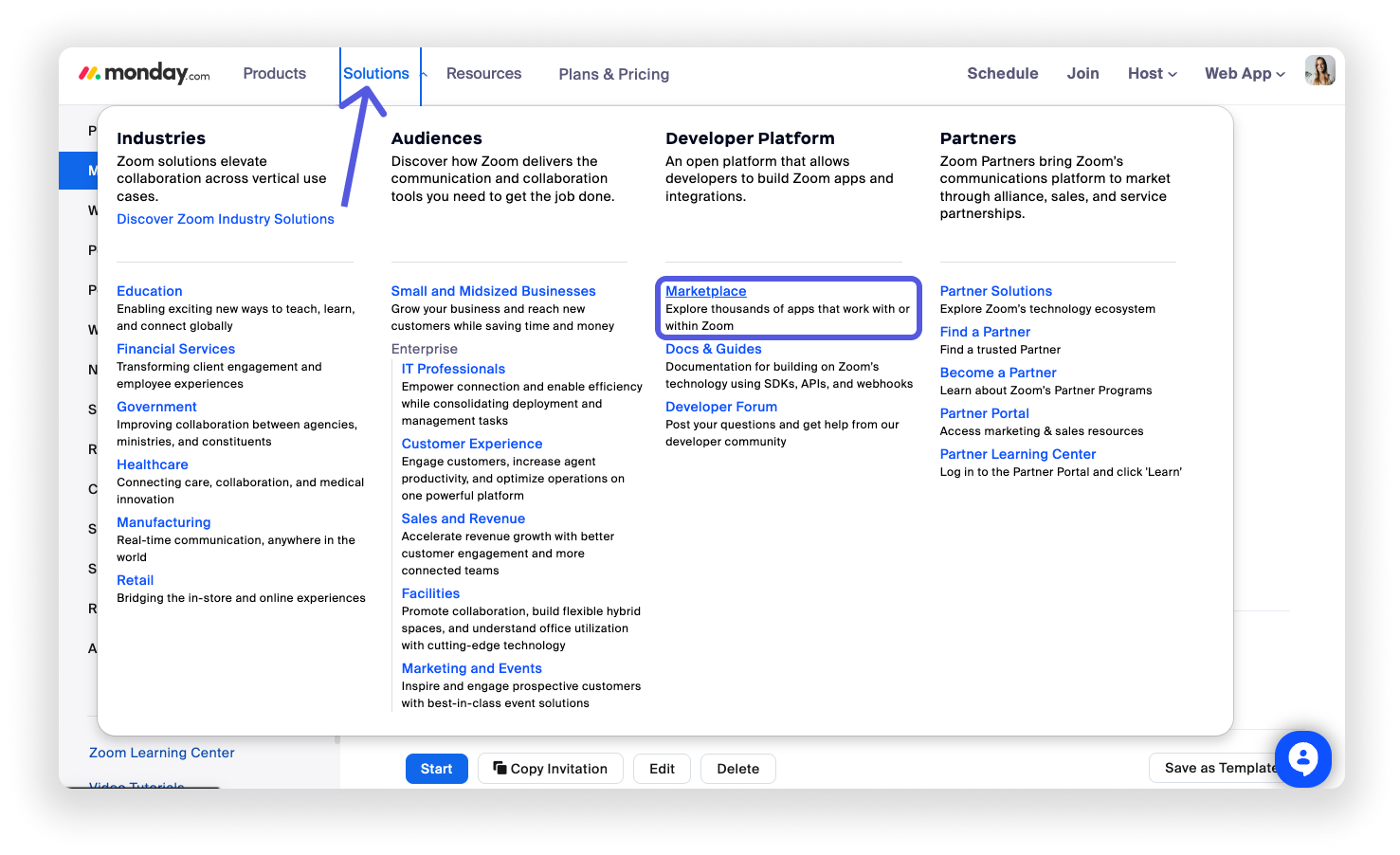Open Zoom Learning Center sidebar link
The image size is (1400, 855).
pos(162,753)
